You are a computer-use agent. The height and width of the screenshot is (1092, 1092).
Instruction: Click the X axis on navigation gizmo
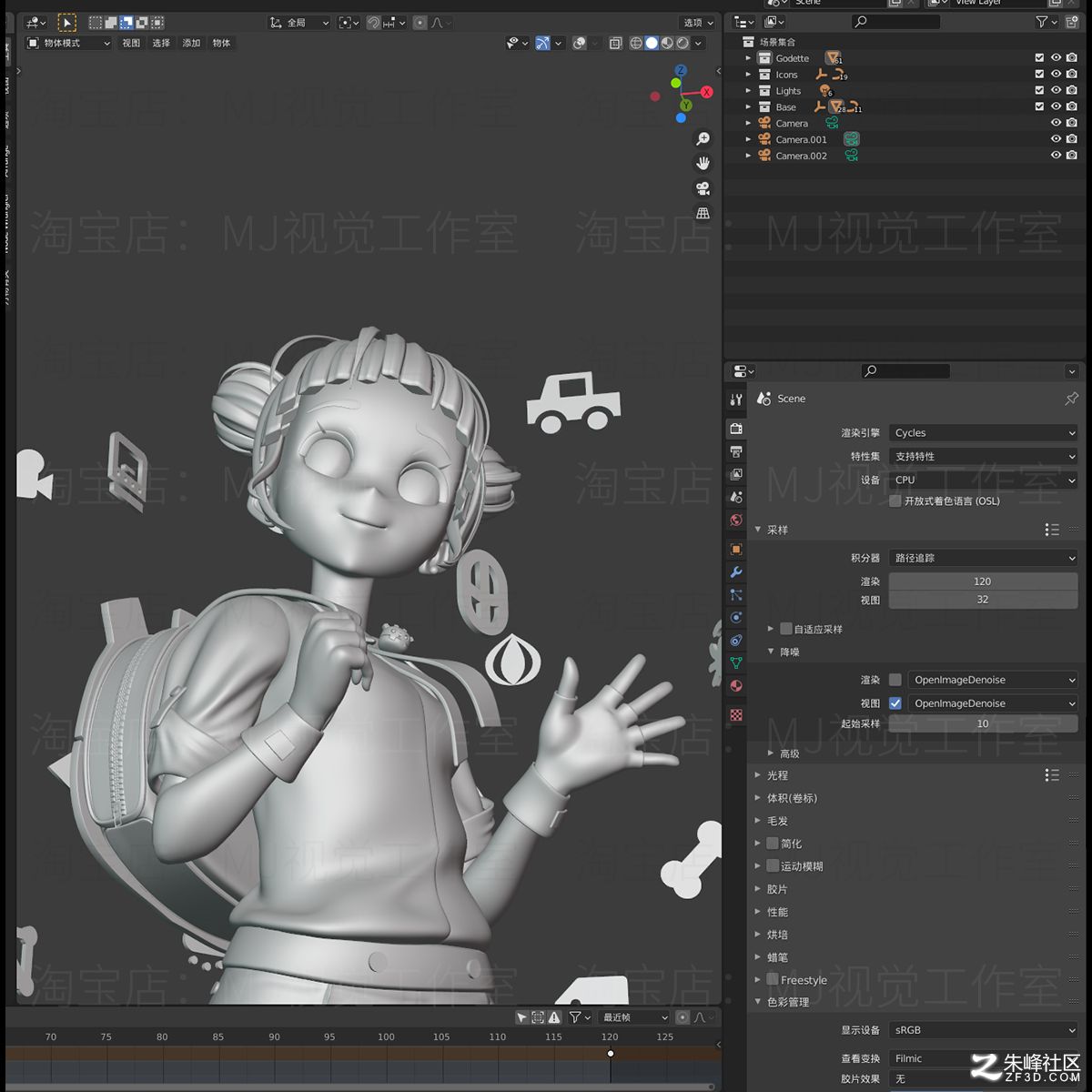coord(707,92)
